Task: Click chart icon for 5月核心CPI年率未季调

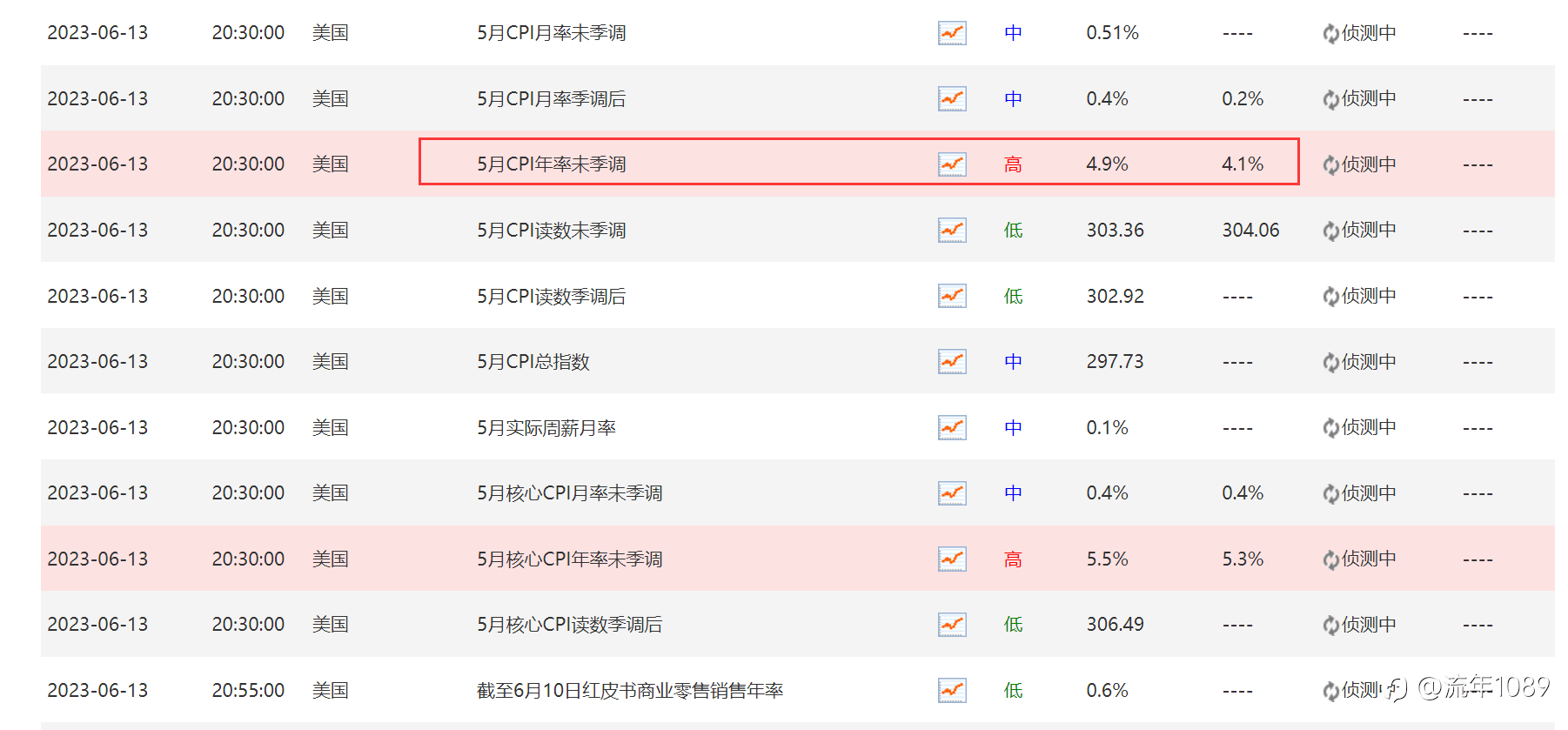Action: point(952,559)
